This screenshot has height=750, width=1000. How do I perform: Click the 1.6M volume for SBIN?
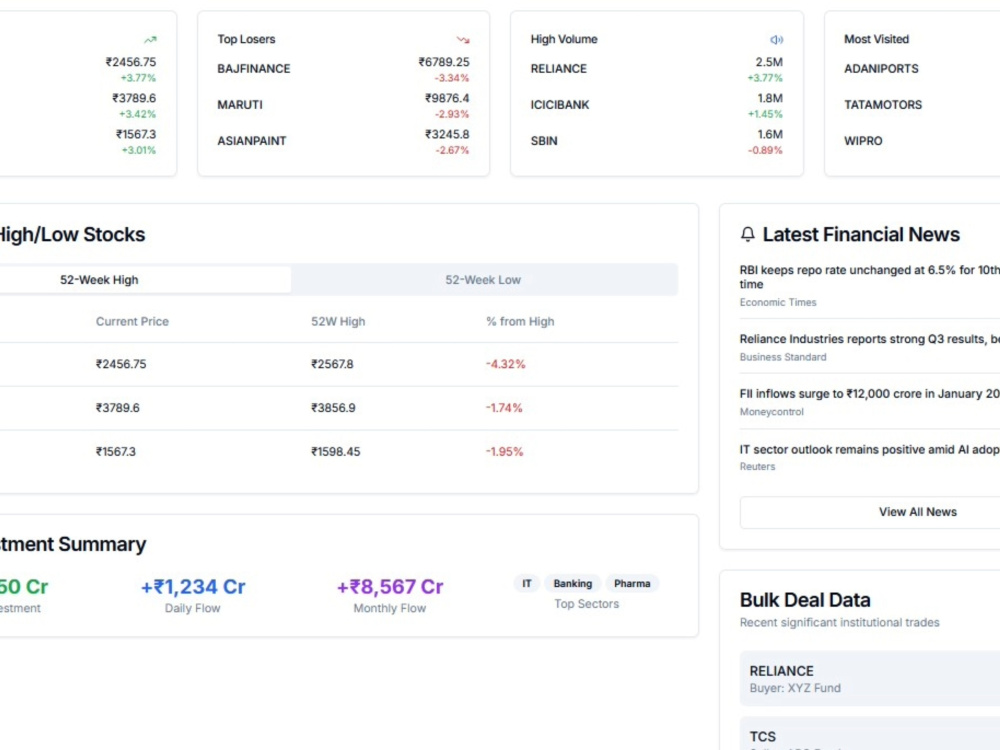pos(770,135)
